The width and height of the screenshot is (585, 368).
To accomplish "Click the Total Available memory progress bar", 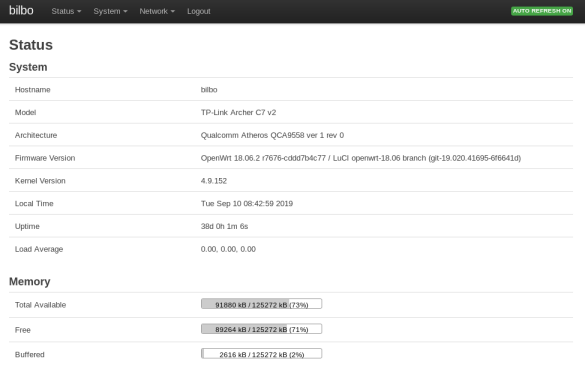I will pos(261,304).
